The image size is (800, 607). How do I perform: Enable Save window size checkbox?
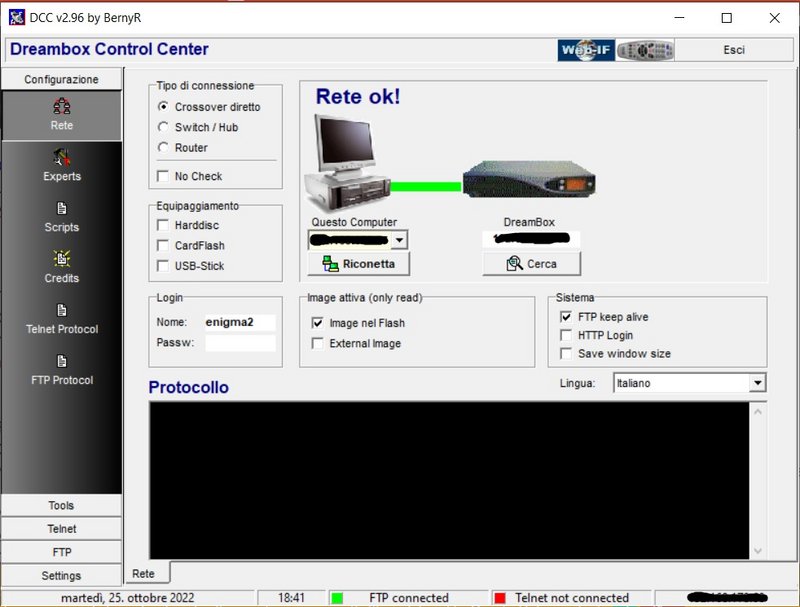tap(566, 353)
